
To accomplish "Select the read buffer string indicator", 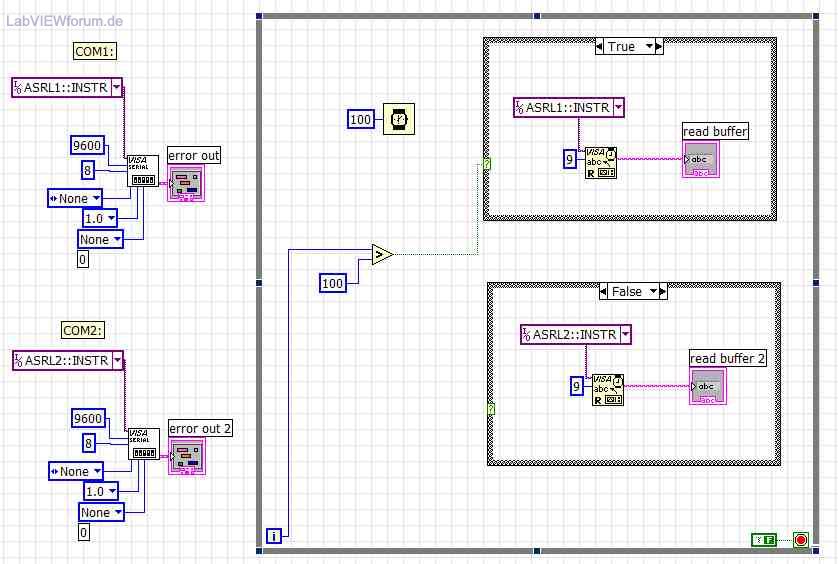I will click(701, 159).
